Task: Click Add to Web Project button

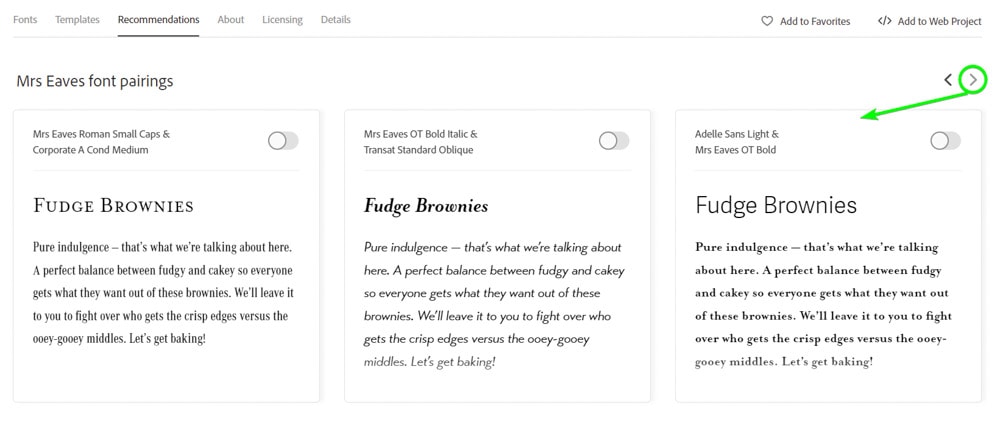Action: pos(939,21)
